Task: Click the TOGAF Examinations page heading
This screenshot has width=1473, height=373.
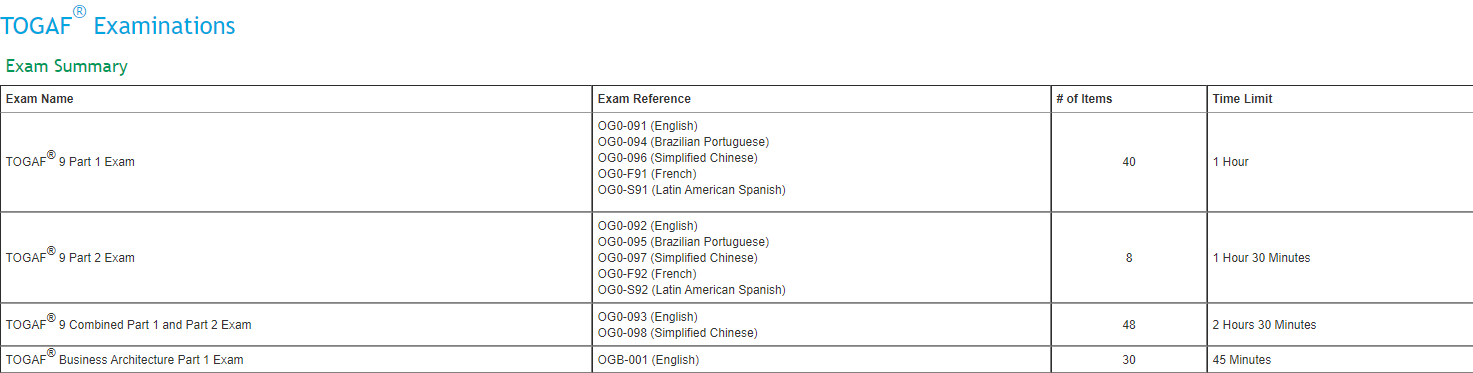Action: click(118, 24)
